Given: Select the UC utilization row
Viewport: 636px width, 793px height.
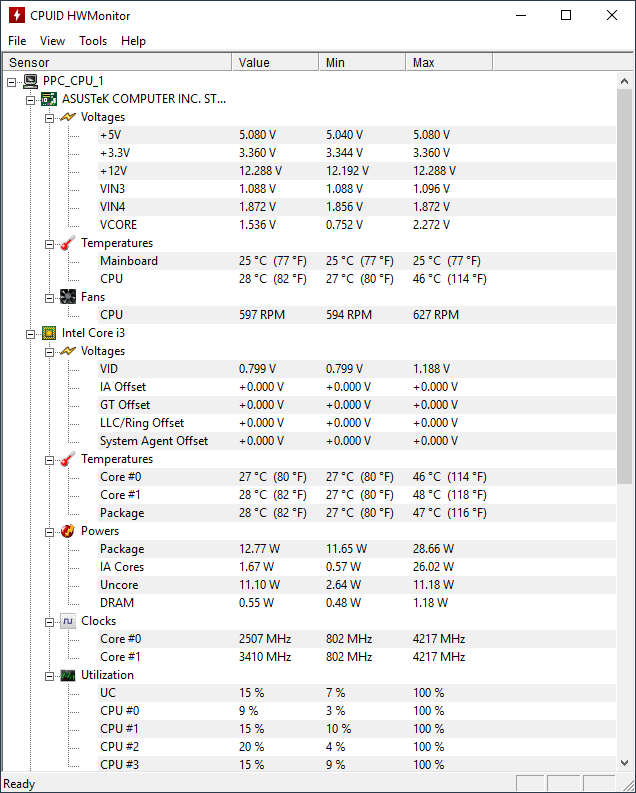Looking at the screenshot, I should [357, 693].
